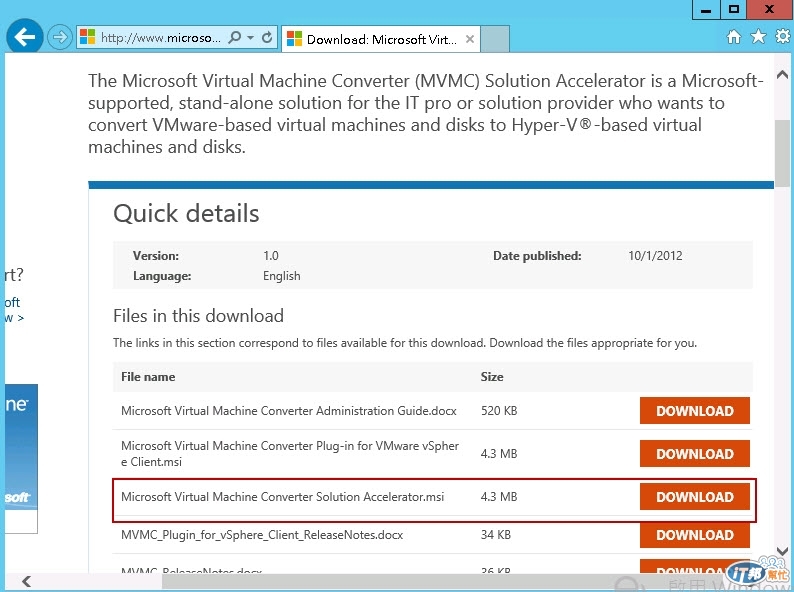794x592 pixels.
Task: Refresh the page with reload icon
Action: (267, 37)
